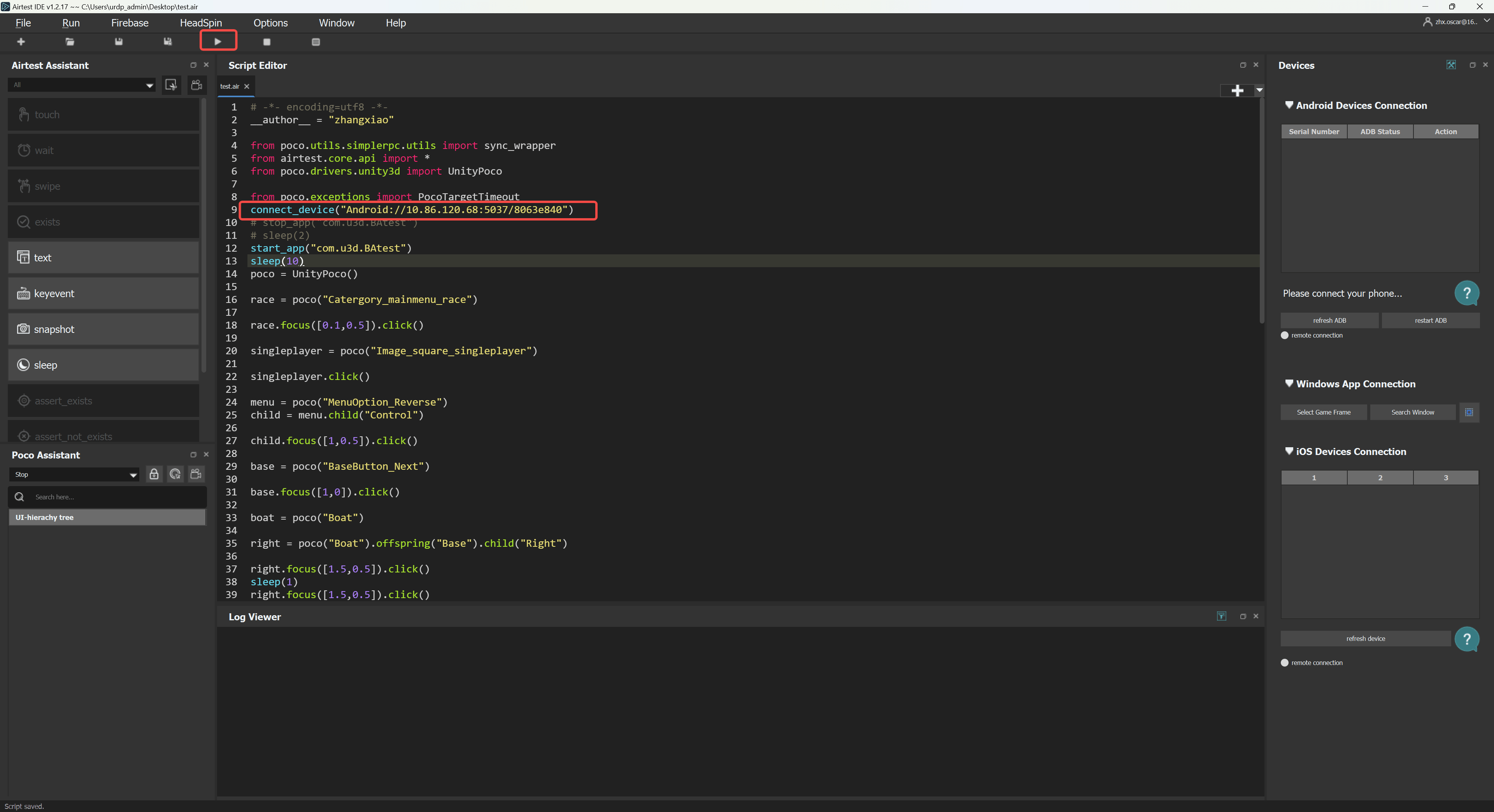Screen dimensions: 1494x812
Task: Collapse Windows App Connection section
Action: pos(1289,384)
